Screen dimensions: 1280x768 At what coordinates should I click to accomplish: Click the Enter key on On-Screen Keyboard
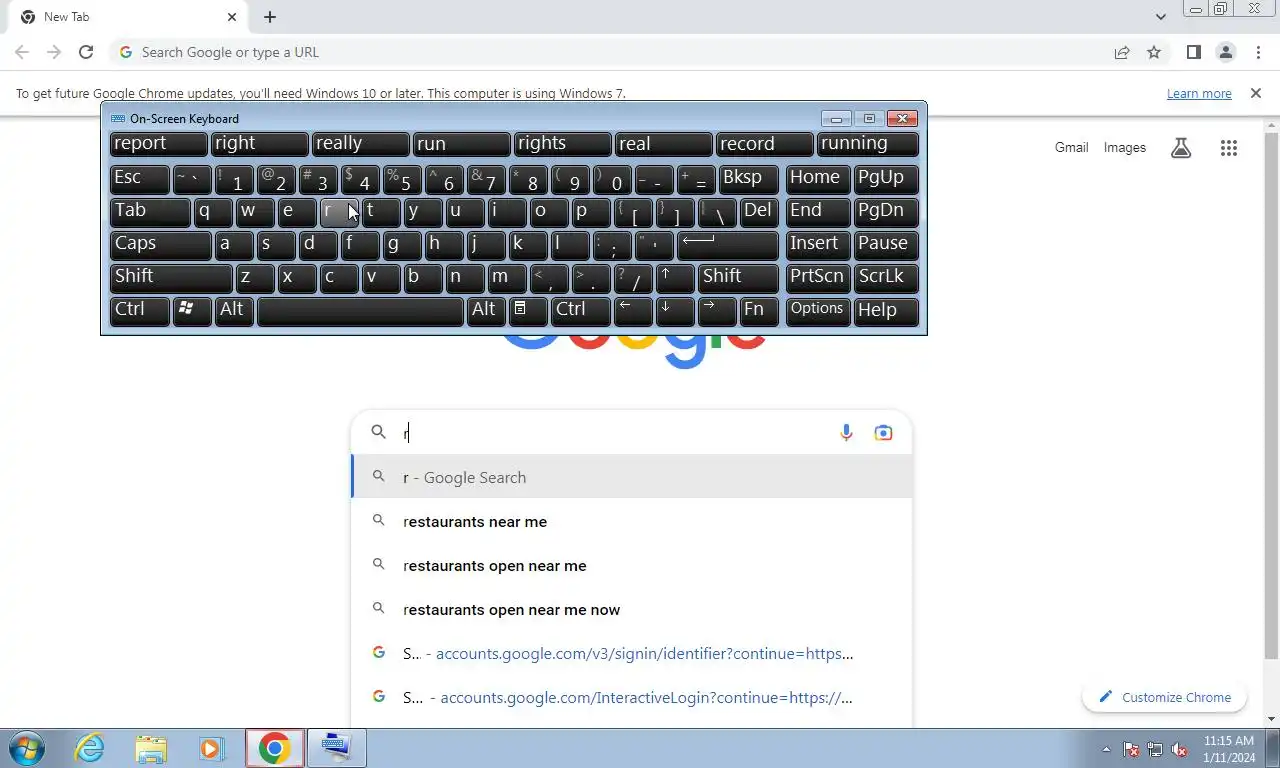[727, 244]
